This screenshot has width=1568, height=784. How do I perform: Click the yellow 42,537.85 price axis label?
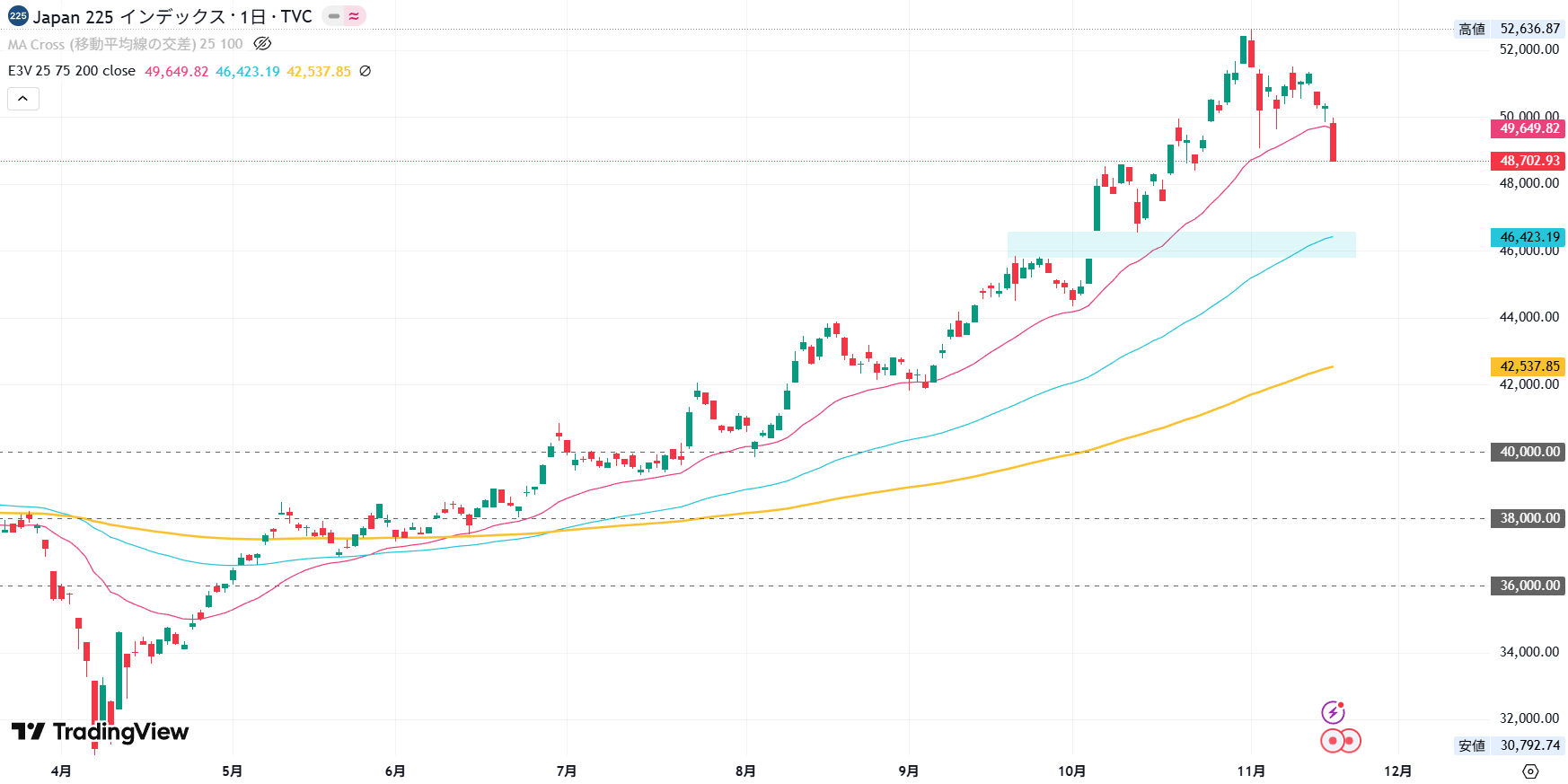point(1528,366)
